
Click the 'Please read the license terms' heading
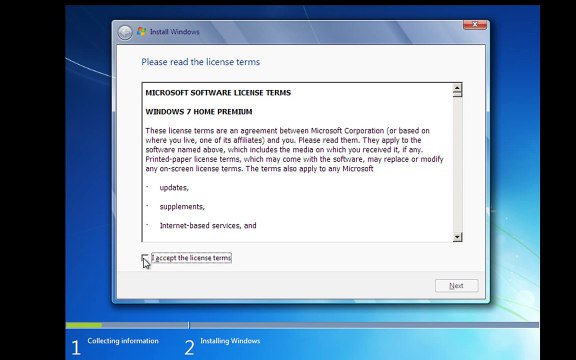pyautogui.click(x=201, y=62)
